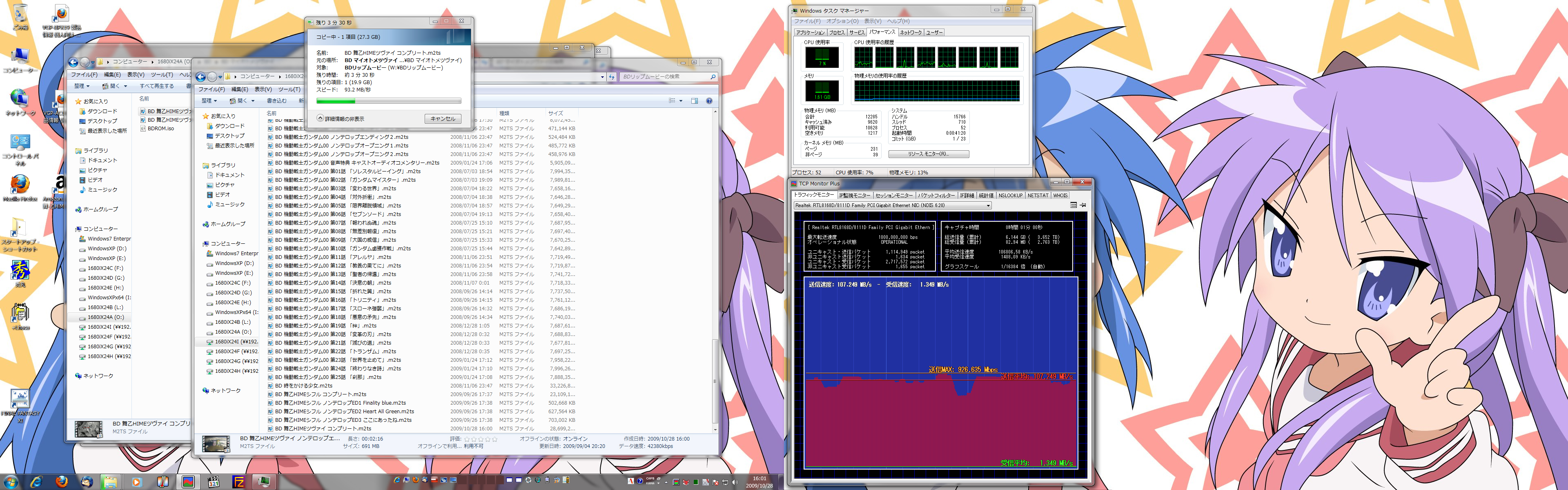
Task: Open Media Player Classic taskbar icon
Action: [x=214, y=481]
